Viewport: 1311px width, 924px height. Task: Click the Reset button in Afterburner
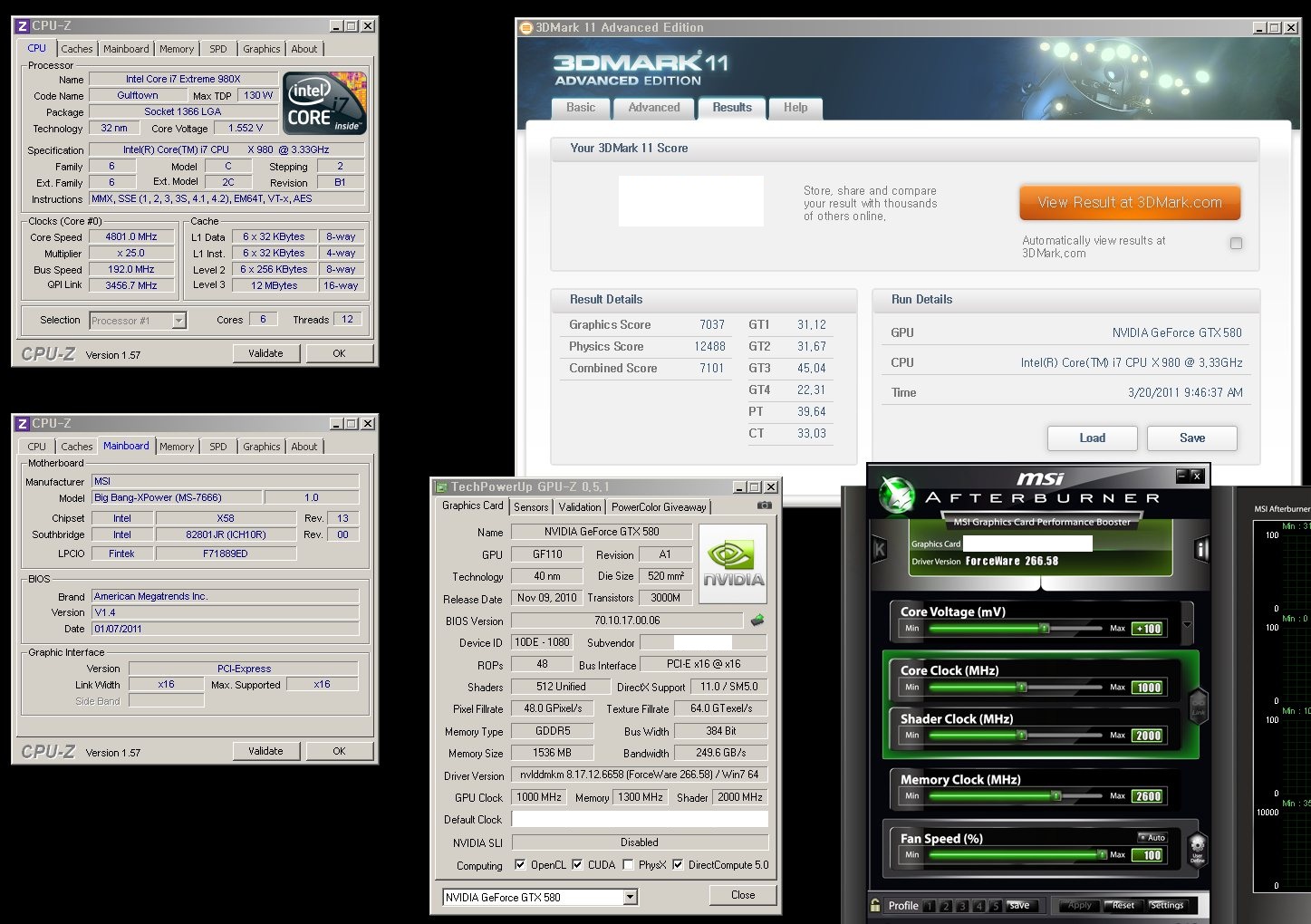click(1123, 905)
